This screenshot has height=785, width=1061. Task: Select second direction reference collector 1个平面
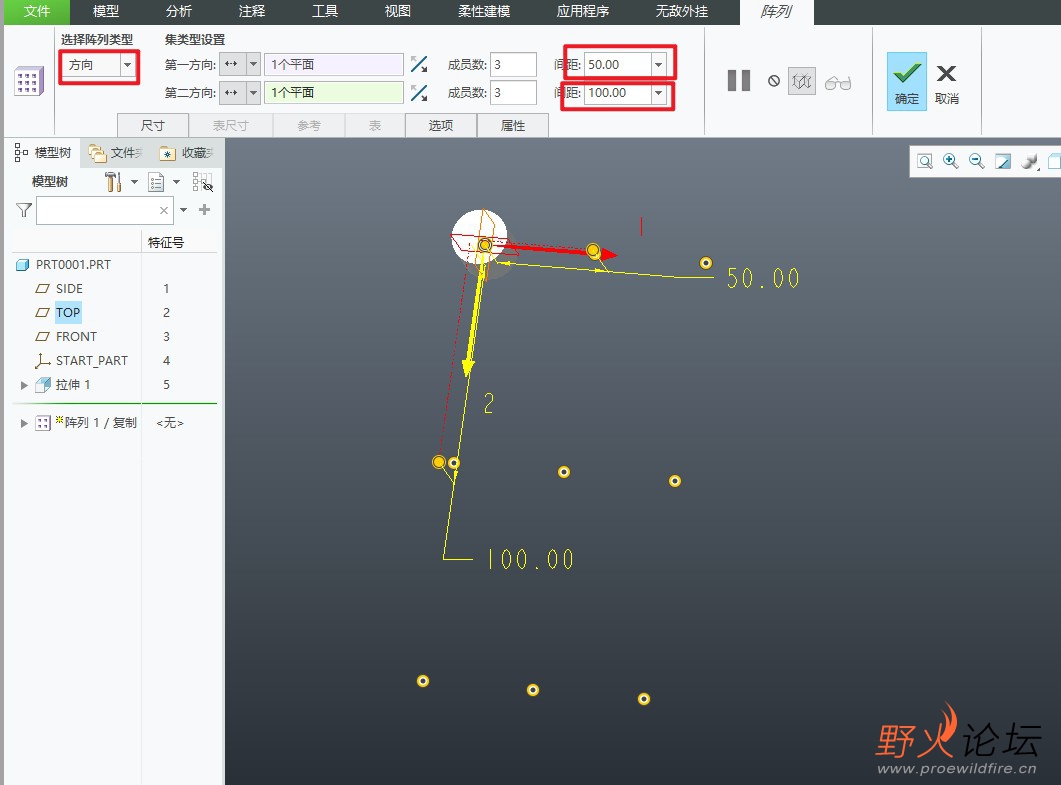point(334,93)
